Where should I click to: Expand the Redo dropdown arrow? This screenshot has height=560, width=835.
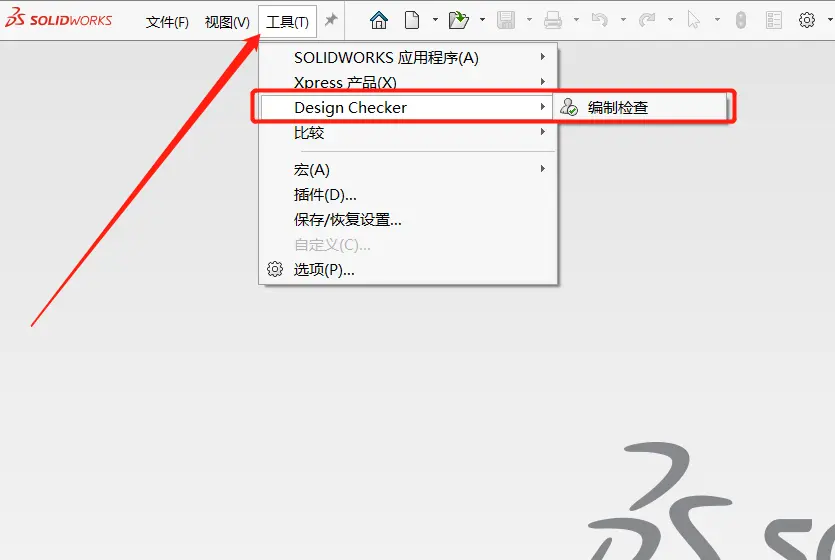670,20
